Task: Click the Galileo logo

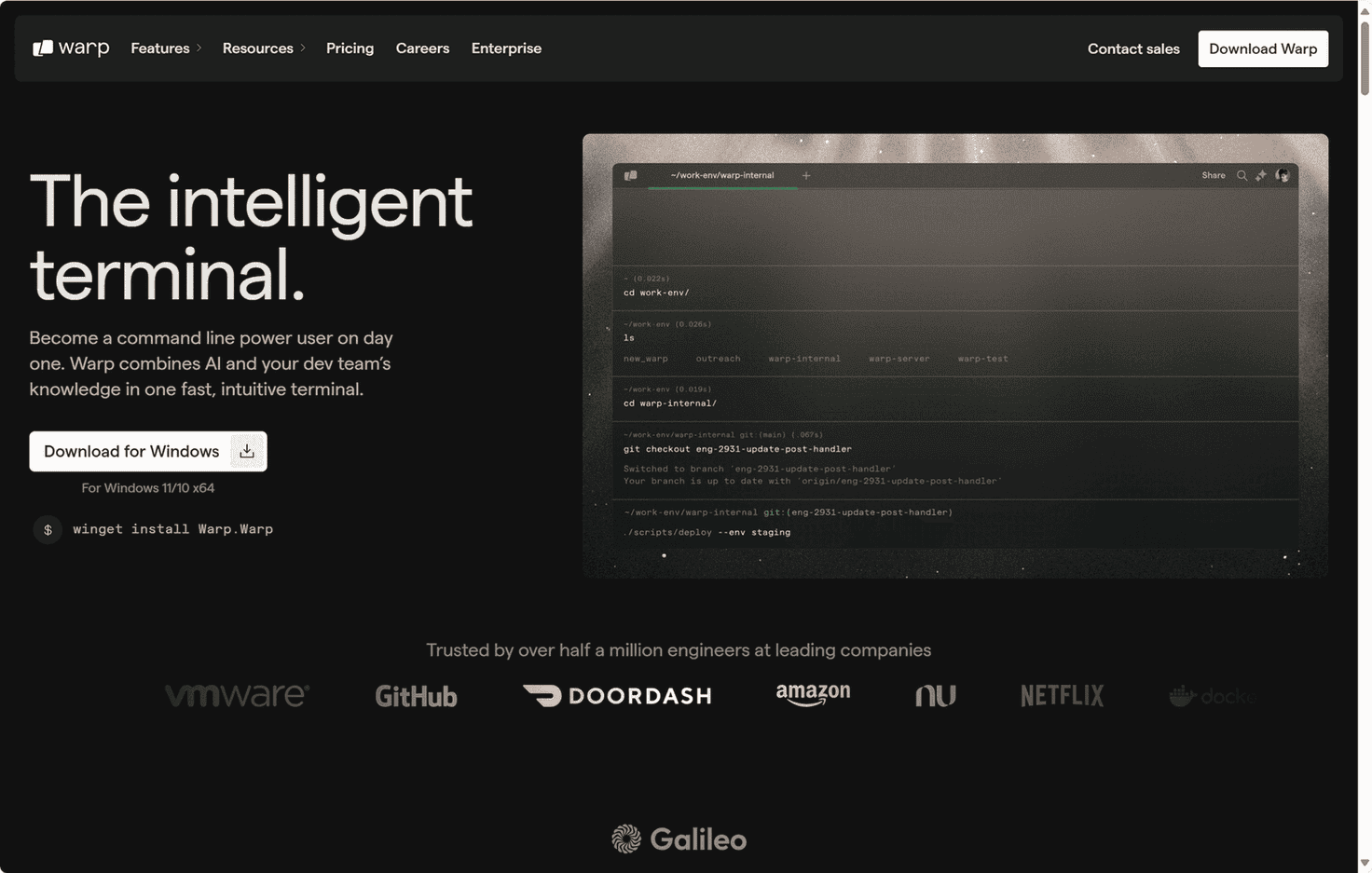Action: pyautogui.click(x=679, y=839)
